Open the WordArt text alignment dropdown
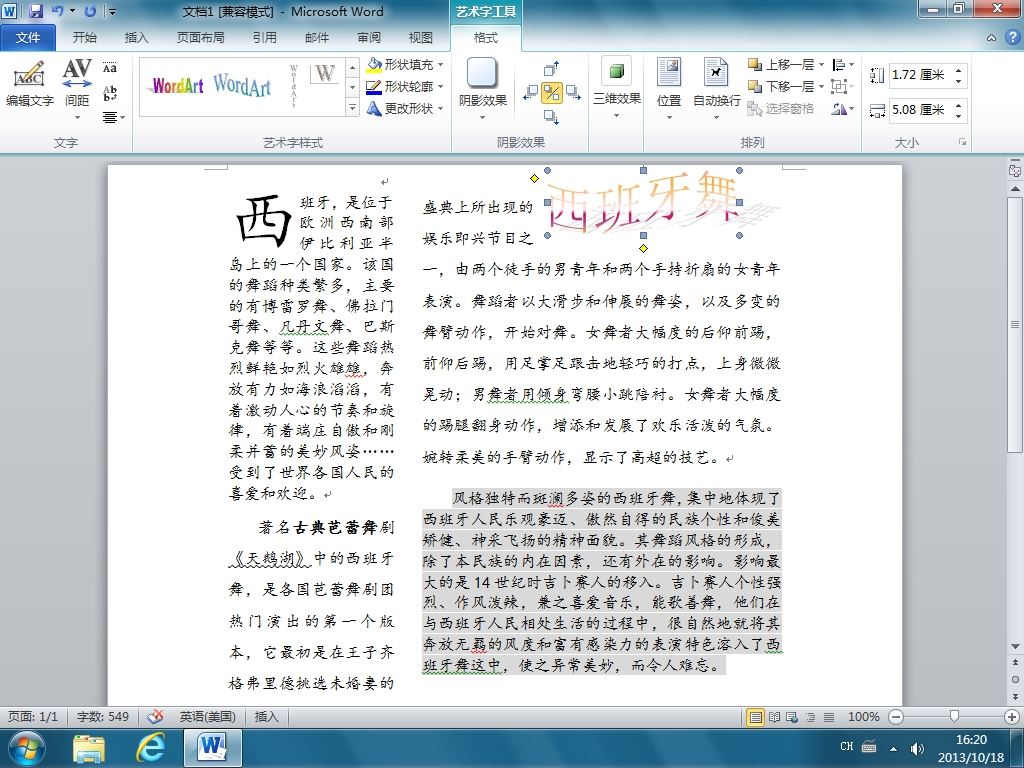Screen dimensions: 1024x768 click(x=113, y=118)
